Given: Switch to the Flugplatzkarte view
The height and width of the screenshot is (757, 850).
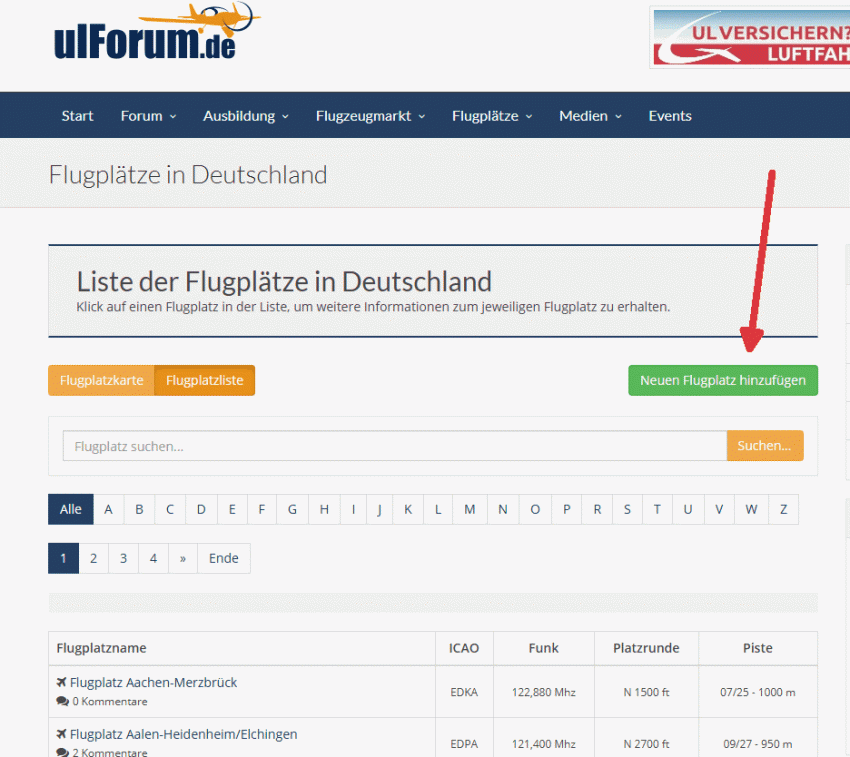Looking at the screenshot, I should click(x=101, y=380).
